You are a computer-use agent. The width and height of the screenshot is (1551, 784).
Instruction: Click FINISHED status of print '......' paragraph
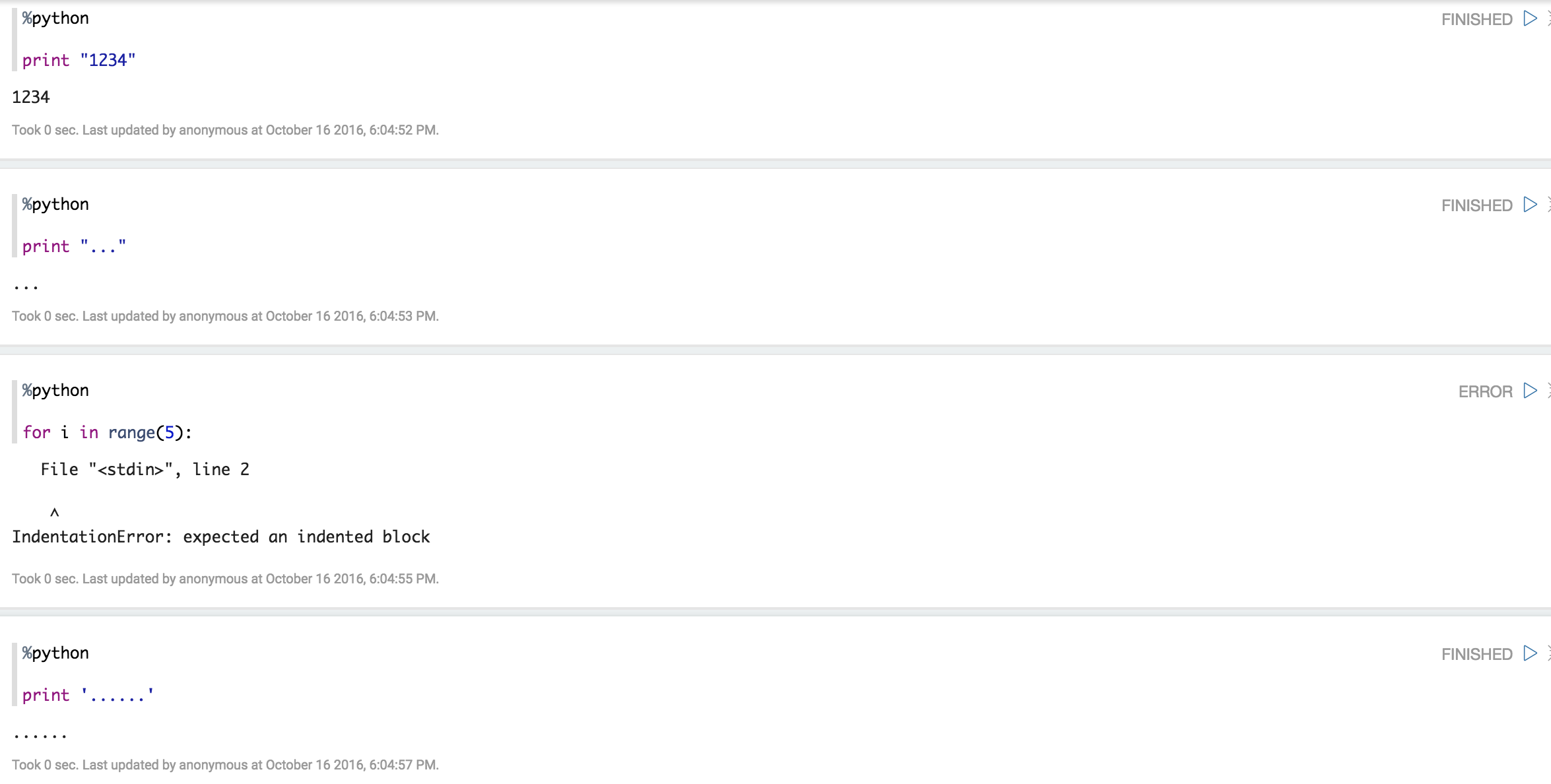(1476, 655)
